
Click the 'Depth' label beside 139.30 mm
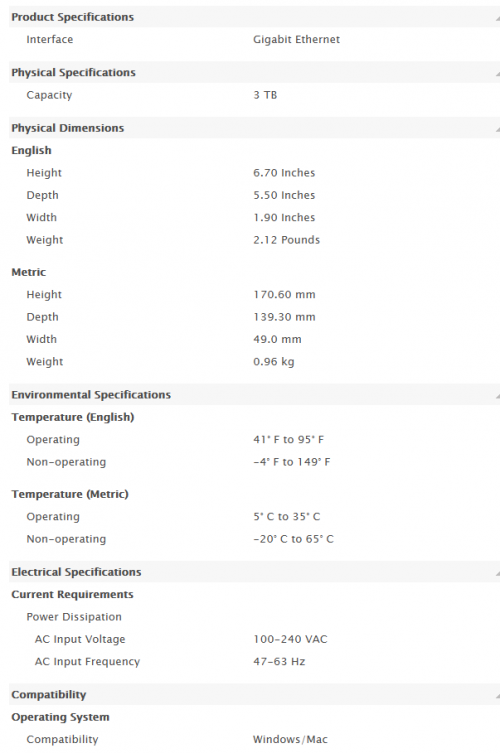(x=42, y=317)
